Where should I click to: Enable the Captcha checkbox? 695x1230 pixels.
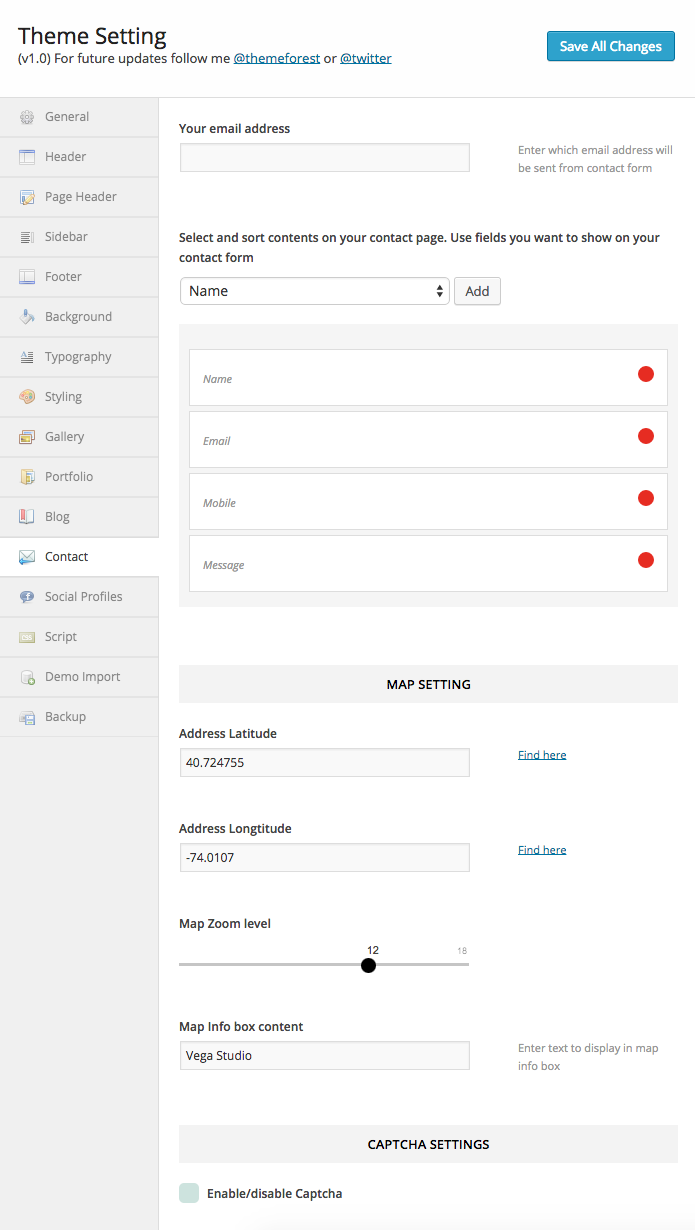[189, 1193]
